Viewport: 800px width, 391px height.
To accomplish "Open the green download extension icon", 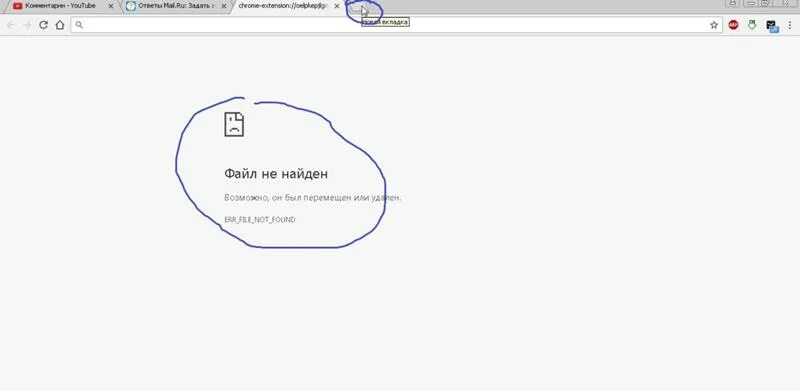I will tap(752, 25).
